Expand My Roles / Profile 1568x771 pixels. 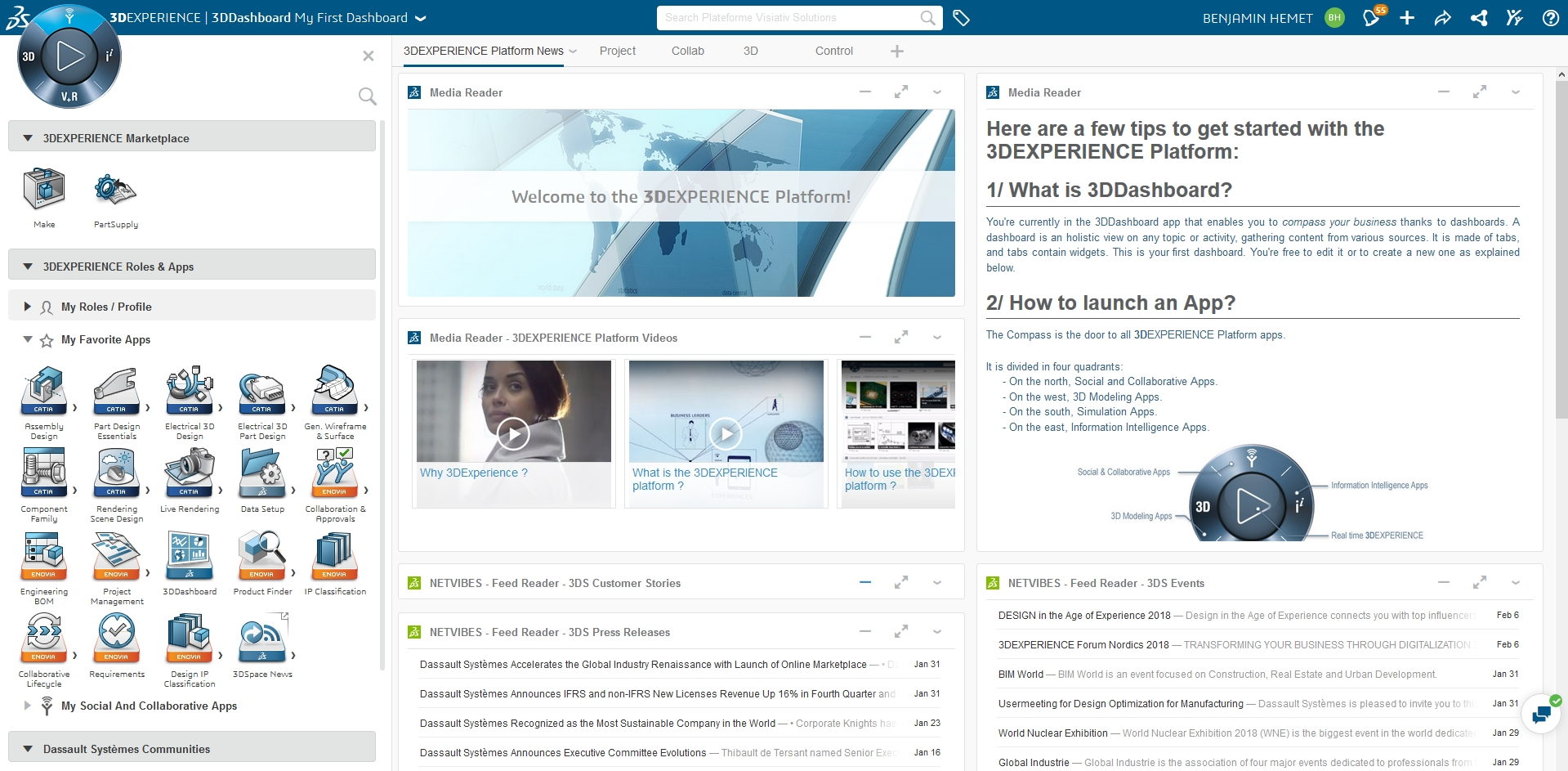coord(28,307)
